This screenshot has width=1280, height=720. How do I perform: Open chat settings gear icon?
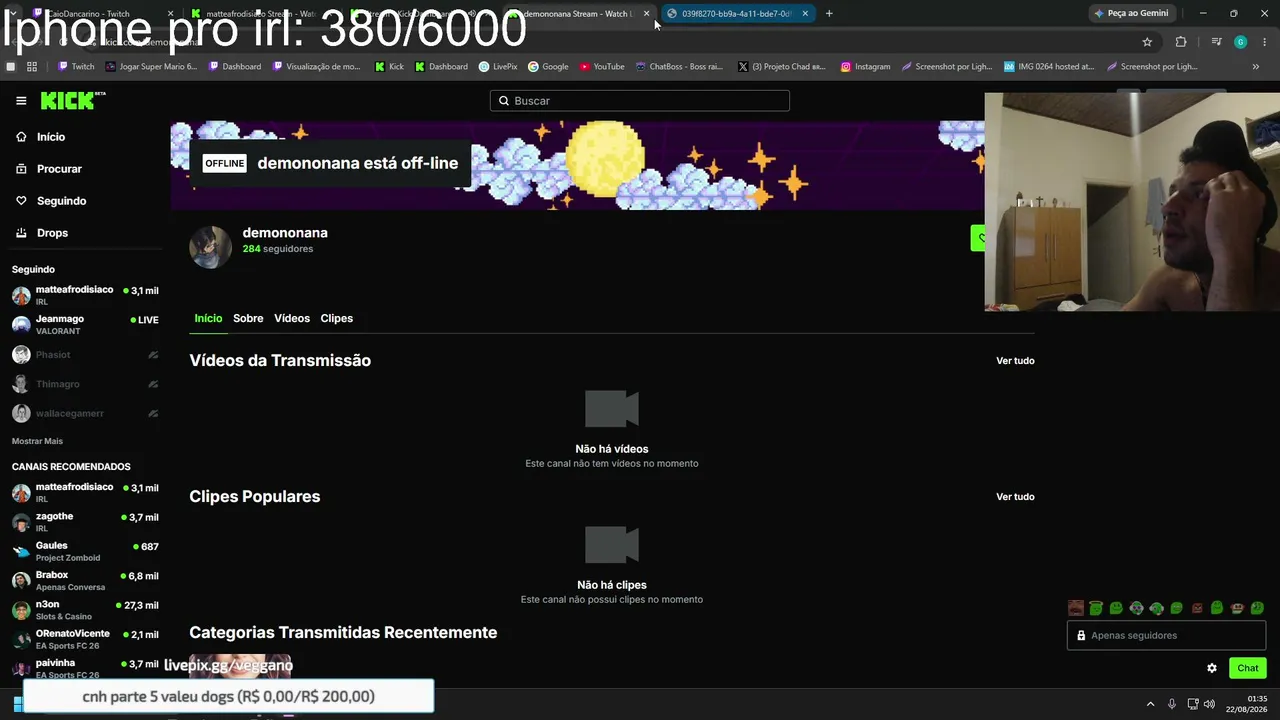pos(1212,668)
